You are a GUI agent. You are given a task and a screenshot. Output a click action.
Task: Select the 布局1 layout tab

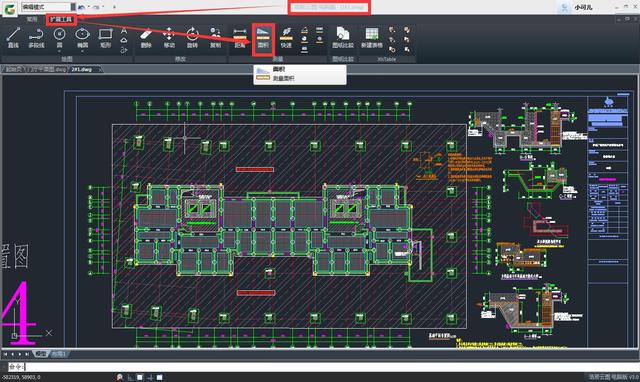coord(58,354)
